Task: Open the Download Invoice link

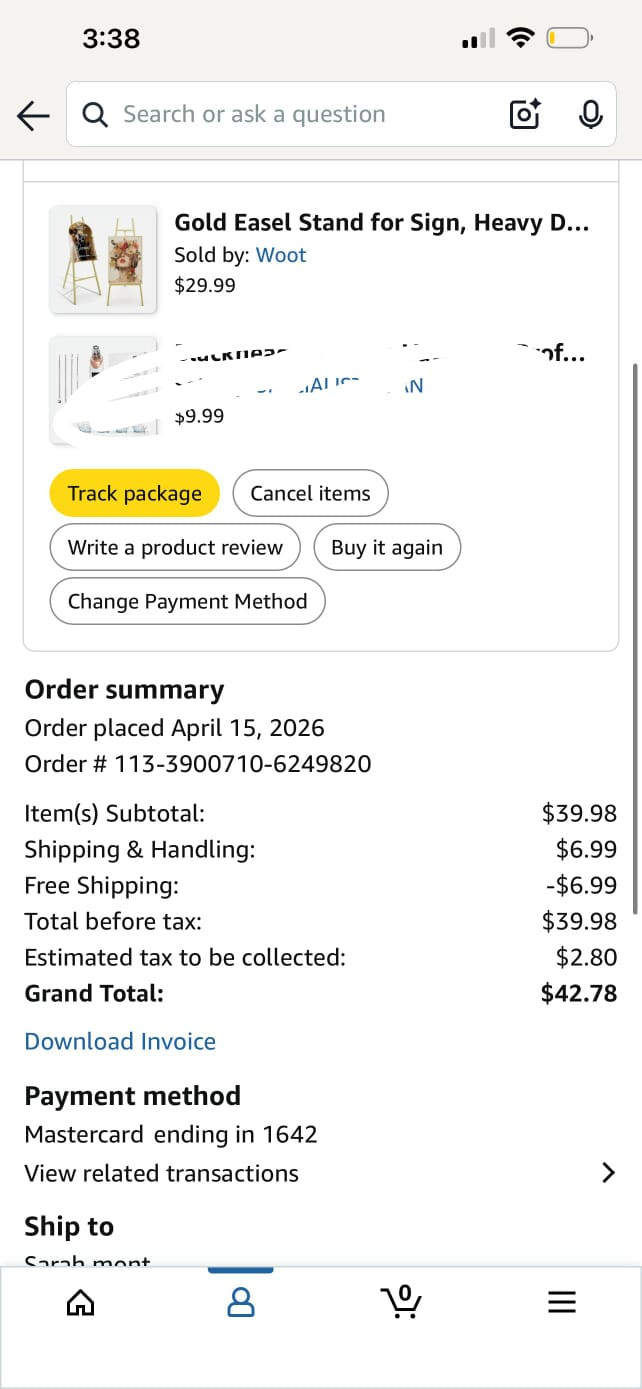Action: point(120,1041)
